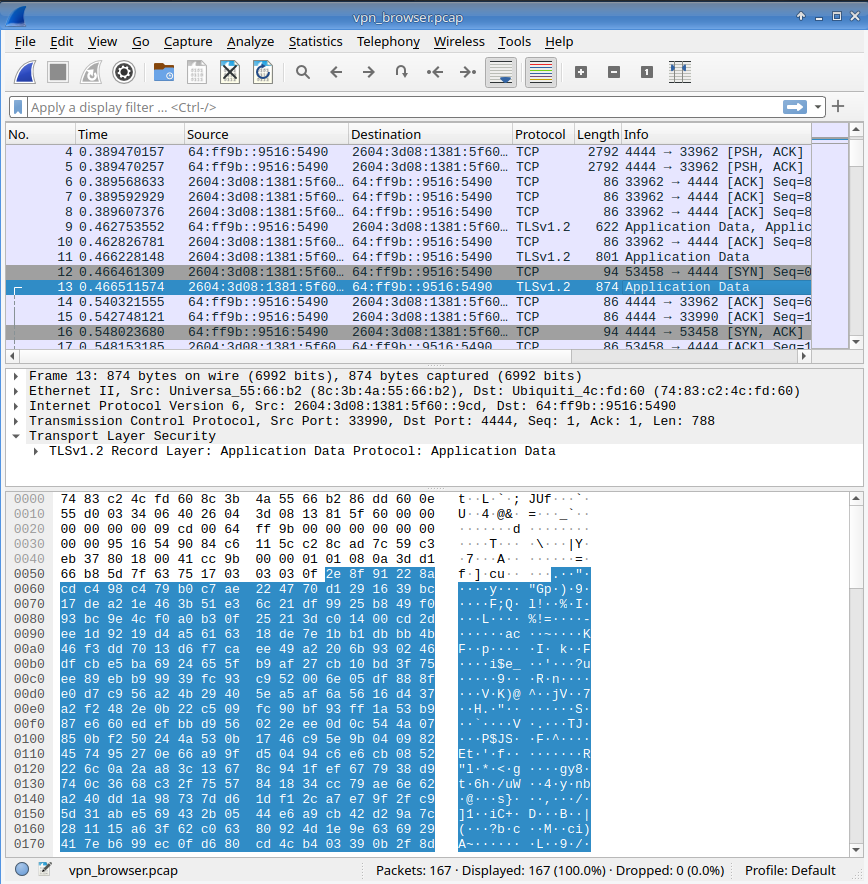Select packet 11 TLSv1.2 Application Data
Screen dimensions: 868x884
point(409,257)
